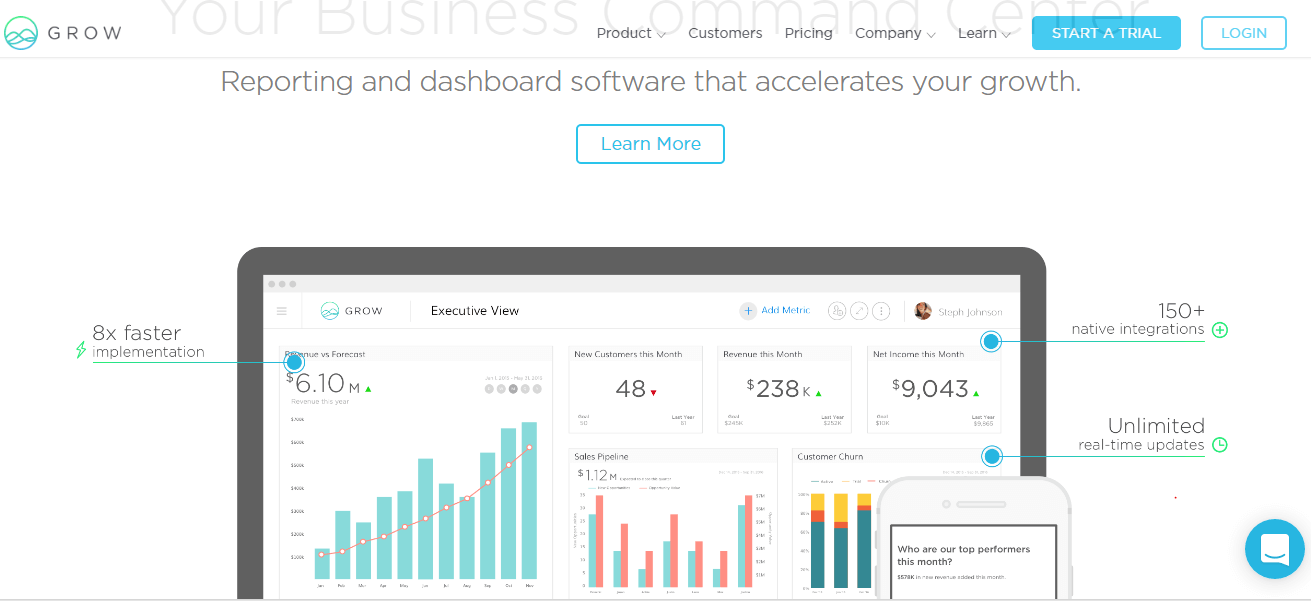
Task: Open the three-dot options icon in the dashboard
Action: pos(881,311)
